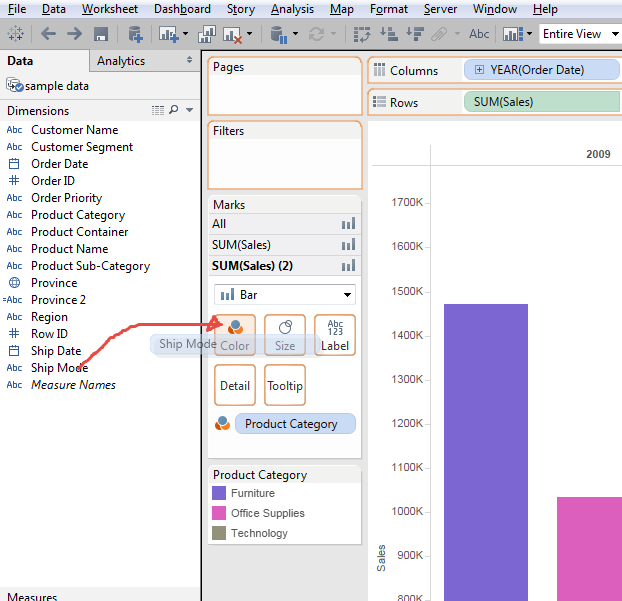Open the Dashboard menu
622x601 pixels.
(182, 9)
